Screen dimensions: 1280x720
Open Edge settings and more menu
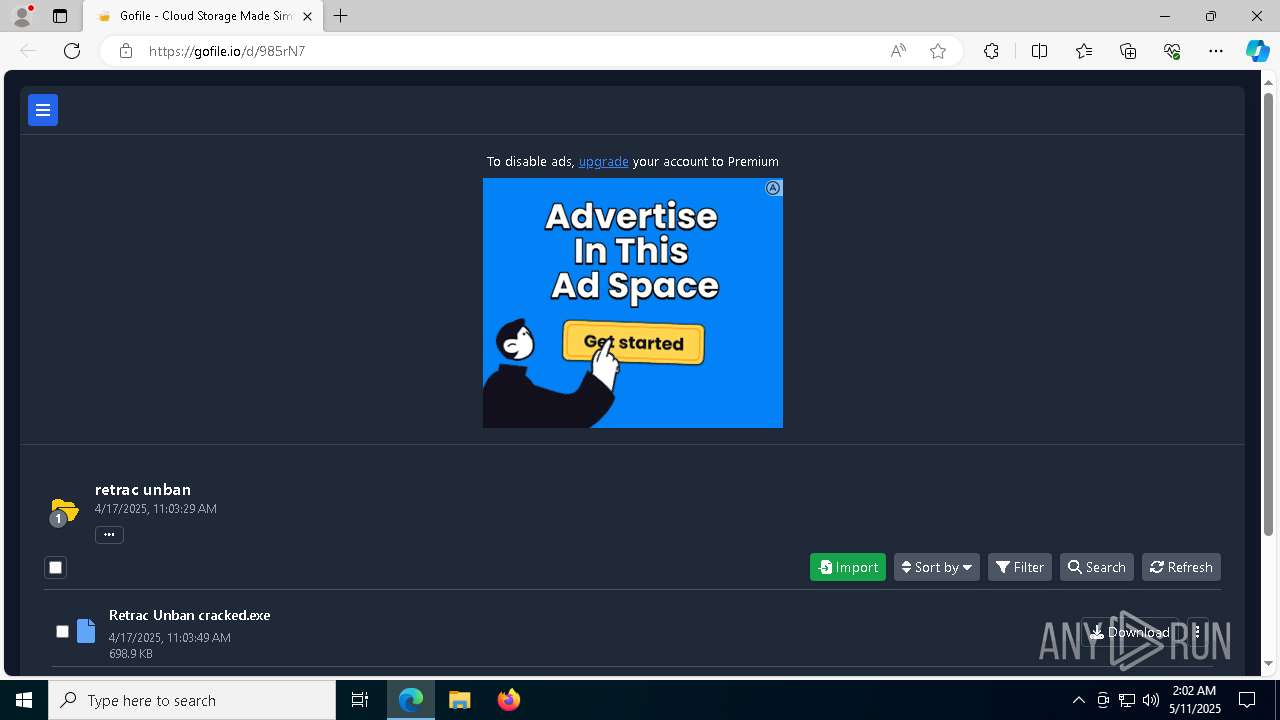[1216, 51]
